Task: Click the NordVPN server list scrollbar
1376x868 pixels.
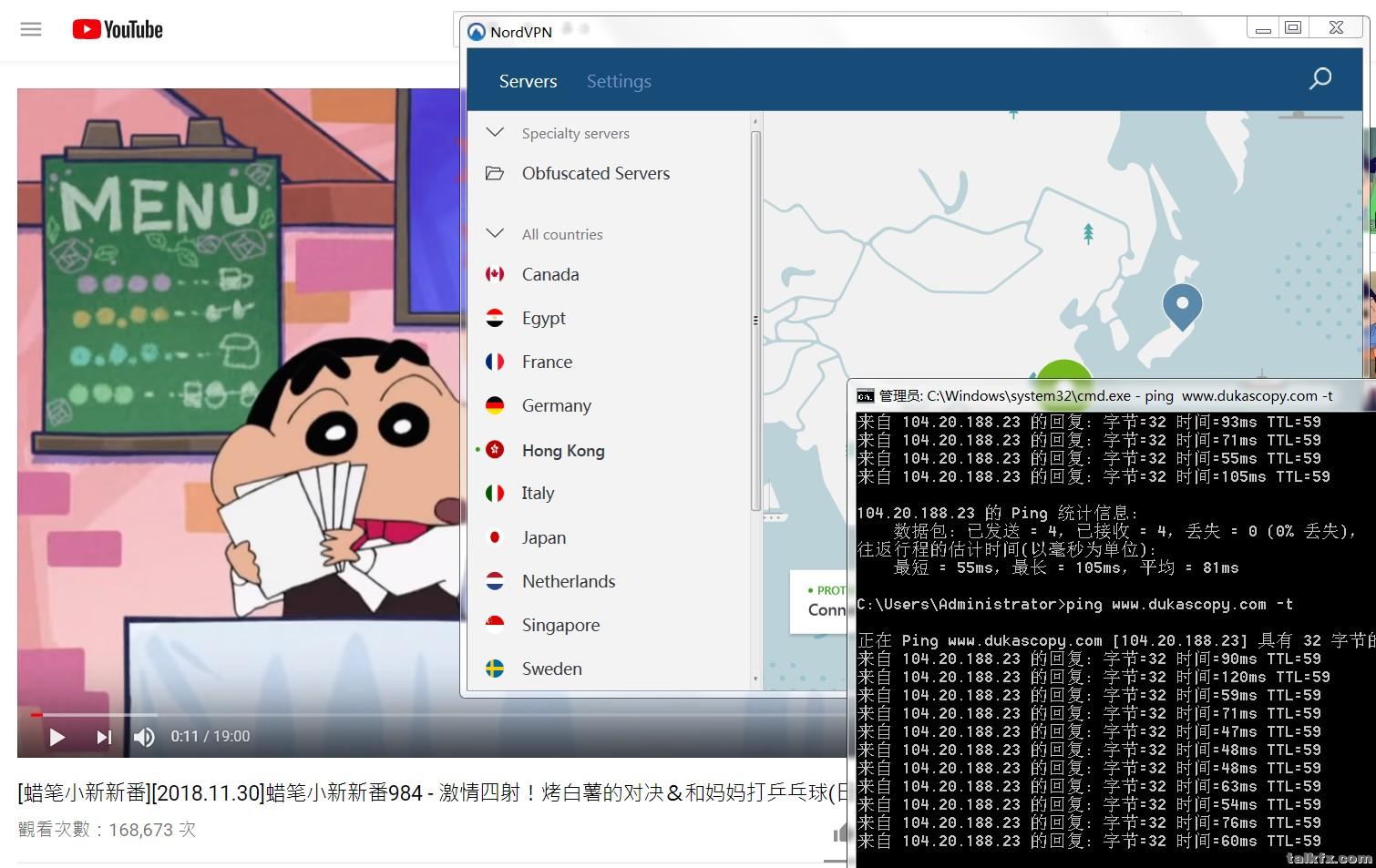Action: tap(755, 321)
